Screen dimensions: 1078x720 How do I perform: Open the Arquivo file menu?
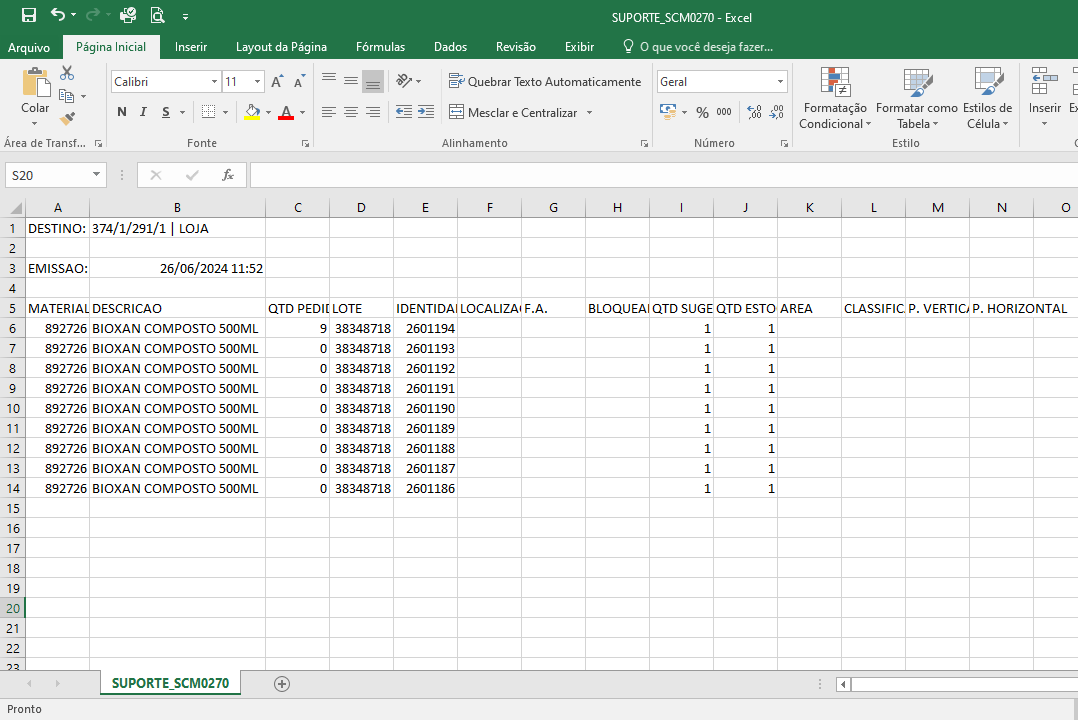coord(29,47)
